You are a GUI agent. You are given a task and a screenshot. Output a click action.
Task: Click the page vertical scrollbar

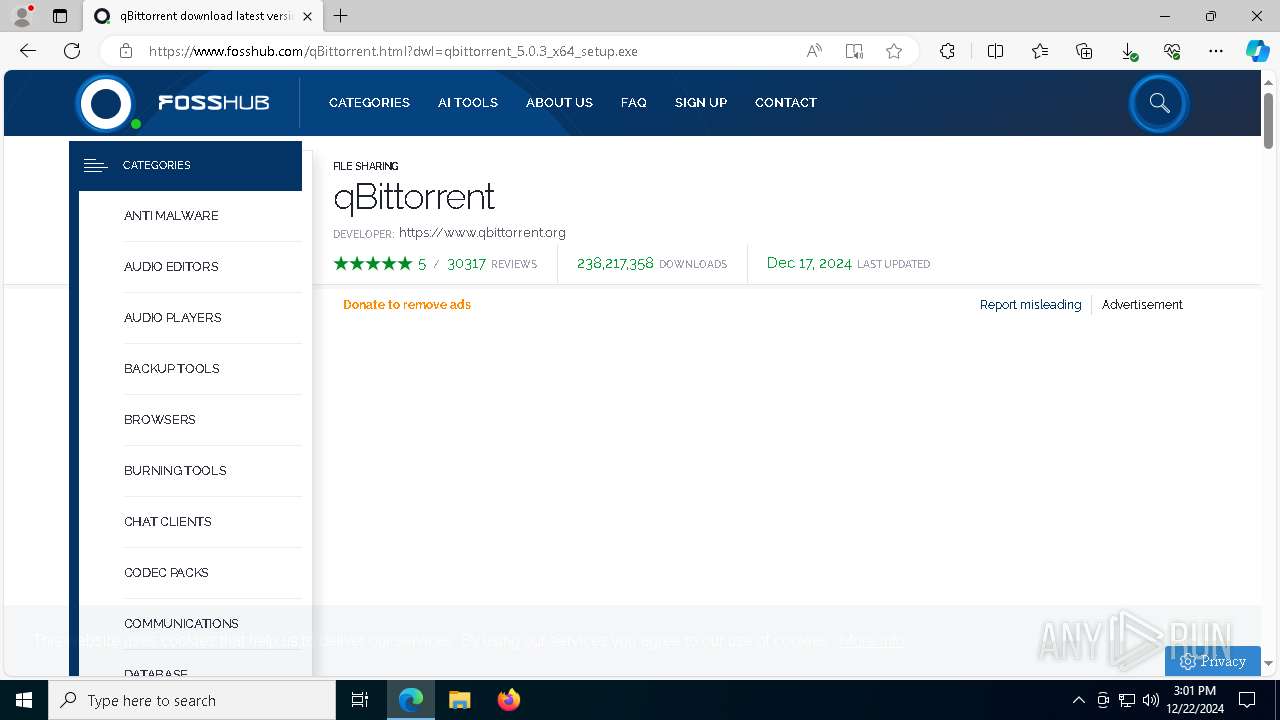(1268, 120)
